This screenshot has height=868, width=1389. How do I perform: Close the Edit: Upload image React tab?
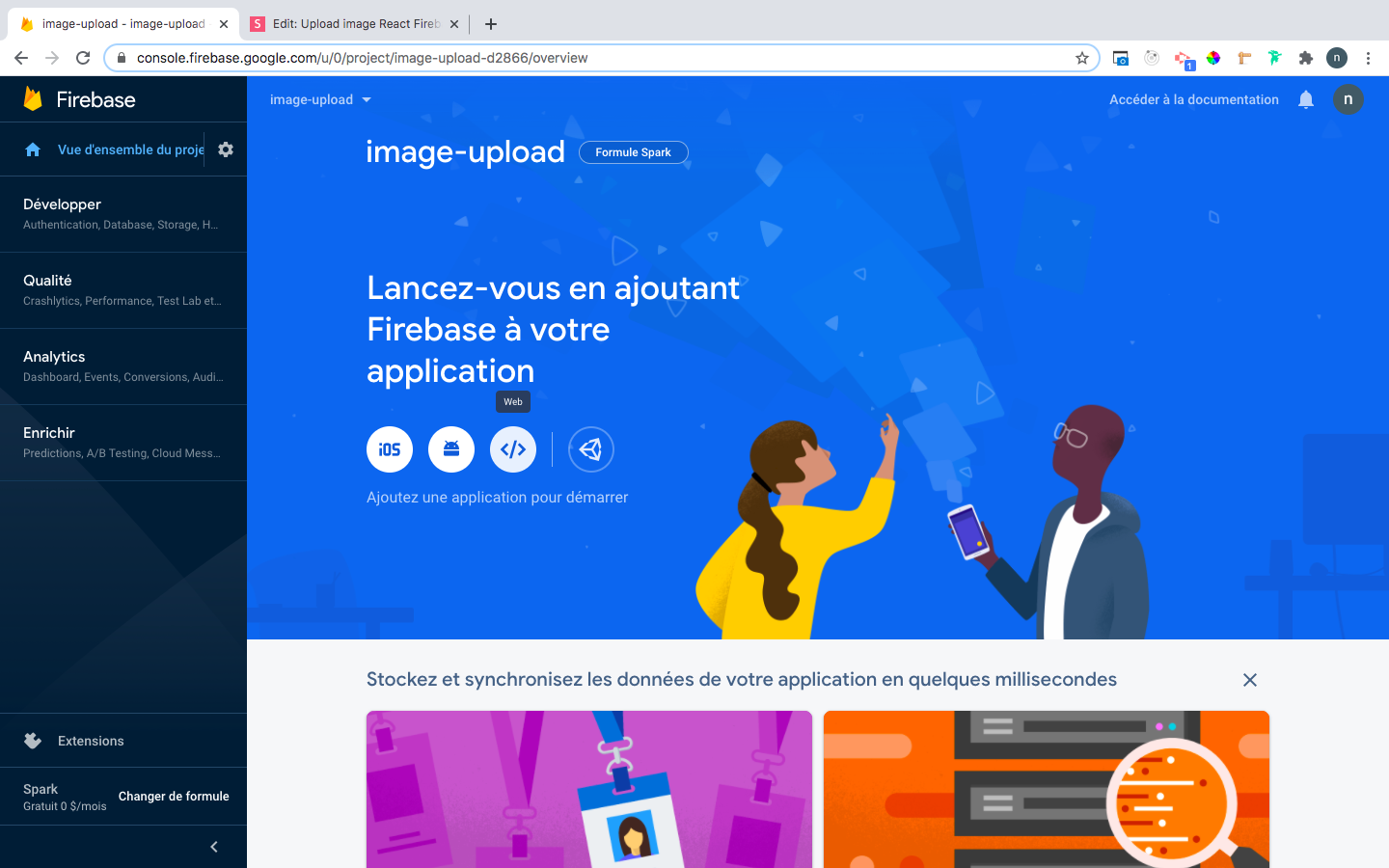[454, 24]
